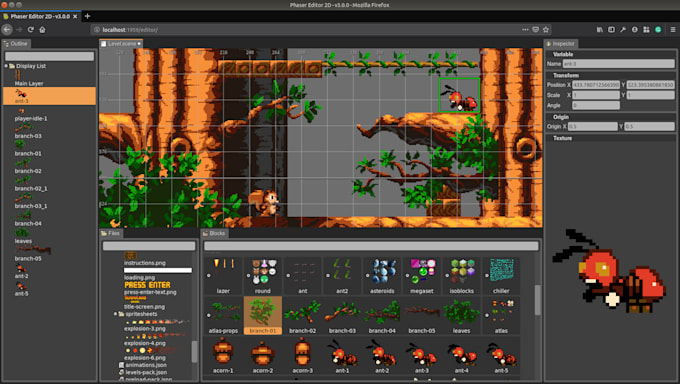This screenshot has height=384, width=680.
Task: Select the round atlas block
Action: pyautogui.click(x=263, y=276)
